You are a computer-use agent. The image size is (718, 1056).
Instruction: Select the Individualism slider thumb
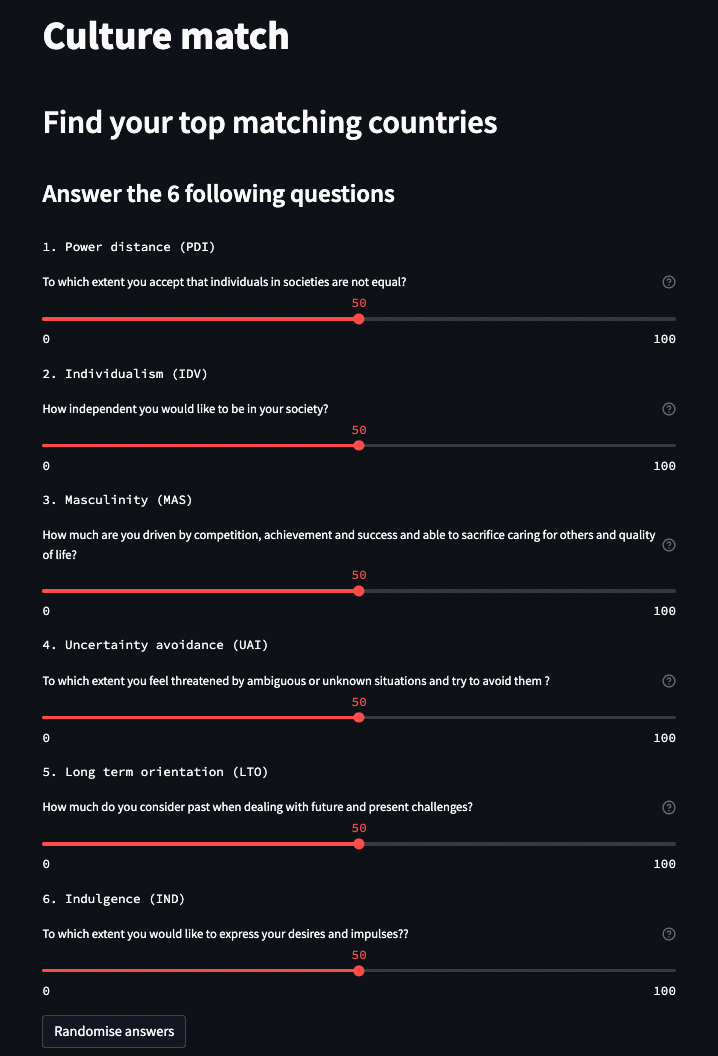coord(359,446)
